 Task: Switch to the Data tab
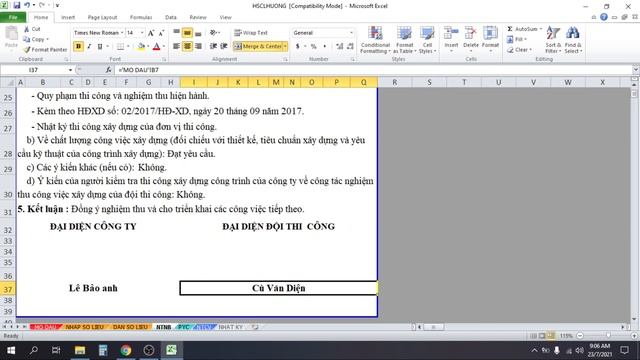point(171,17)
